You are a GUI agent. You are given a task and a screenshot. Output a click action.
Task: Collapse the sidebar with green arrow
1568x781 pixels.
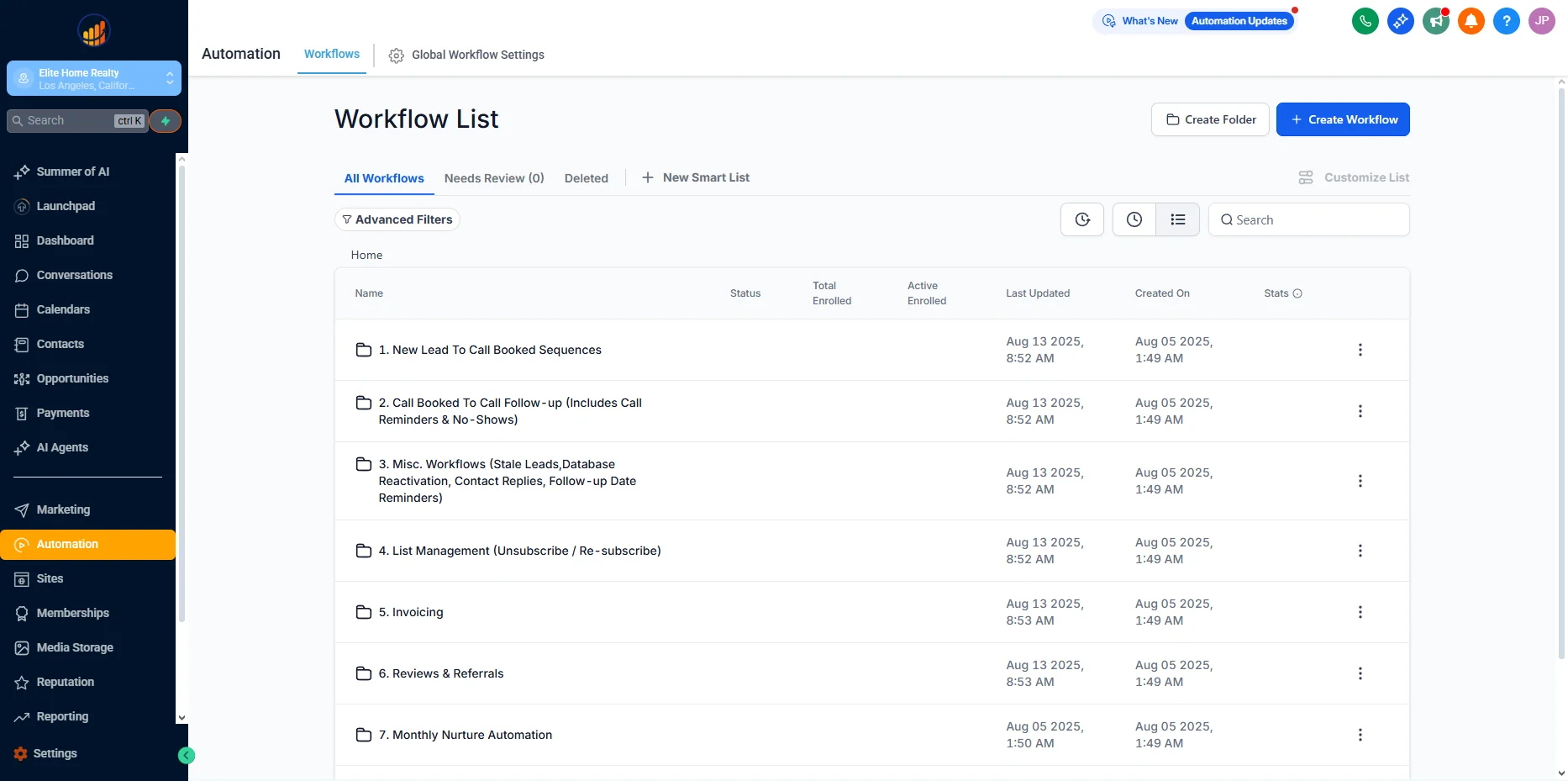coord(187,755)
